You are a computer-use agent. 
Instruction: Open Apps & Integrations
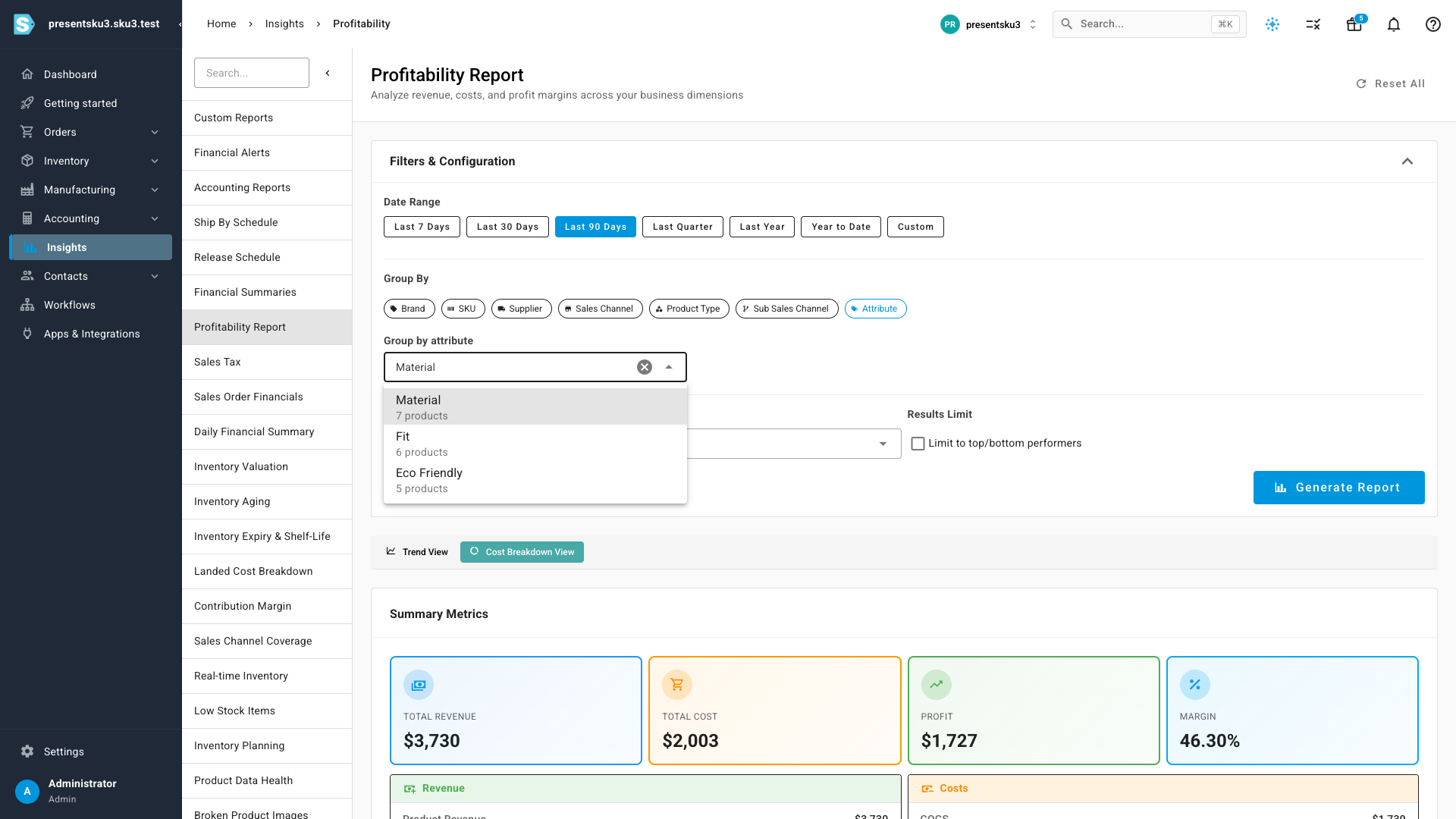pyautogui.click(x=92, y=334)
